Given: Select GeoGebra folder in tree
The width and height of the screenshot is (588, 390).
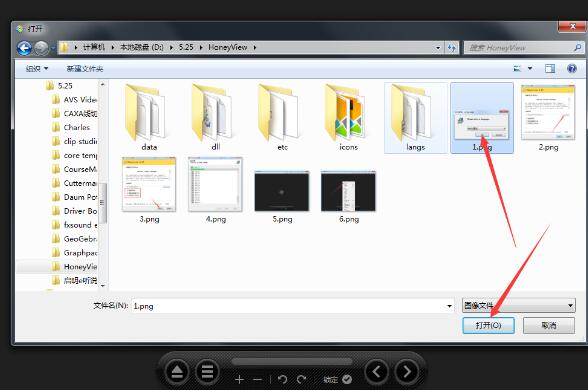Looking at the screenshot, I should 74,238.
